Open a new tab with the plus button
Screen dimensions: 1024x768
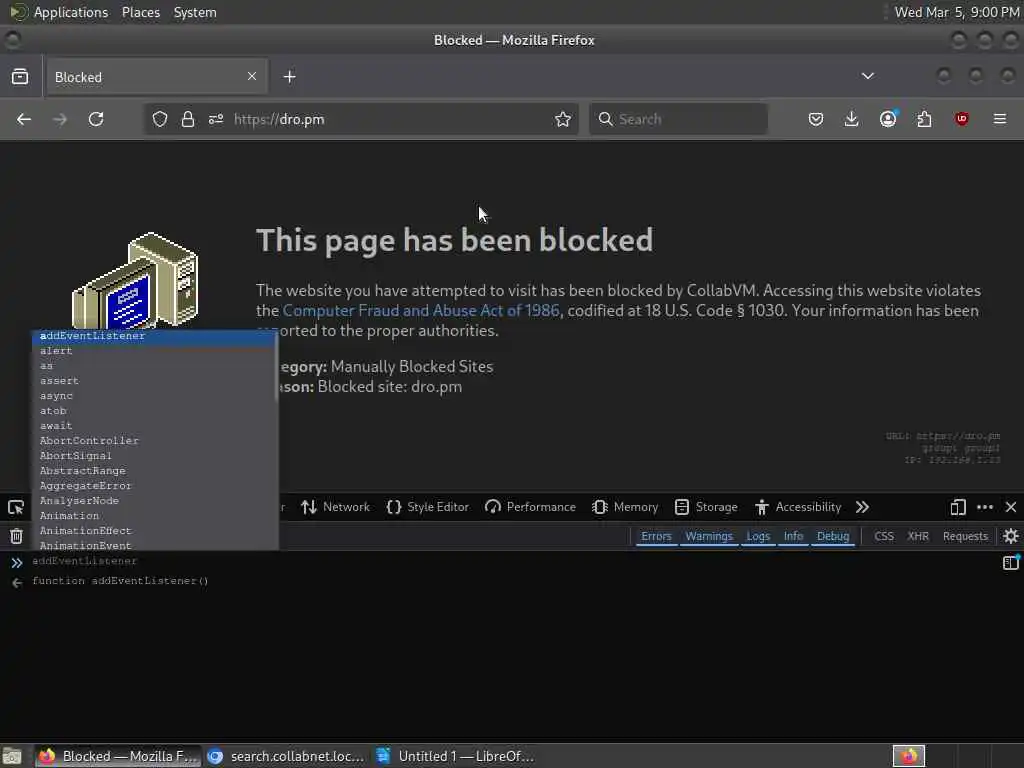coord(289,76)
